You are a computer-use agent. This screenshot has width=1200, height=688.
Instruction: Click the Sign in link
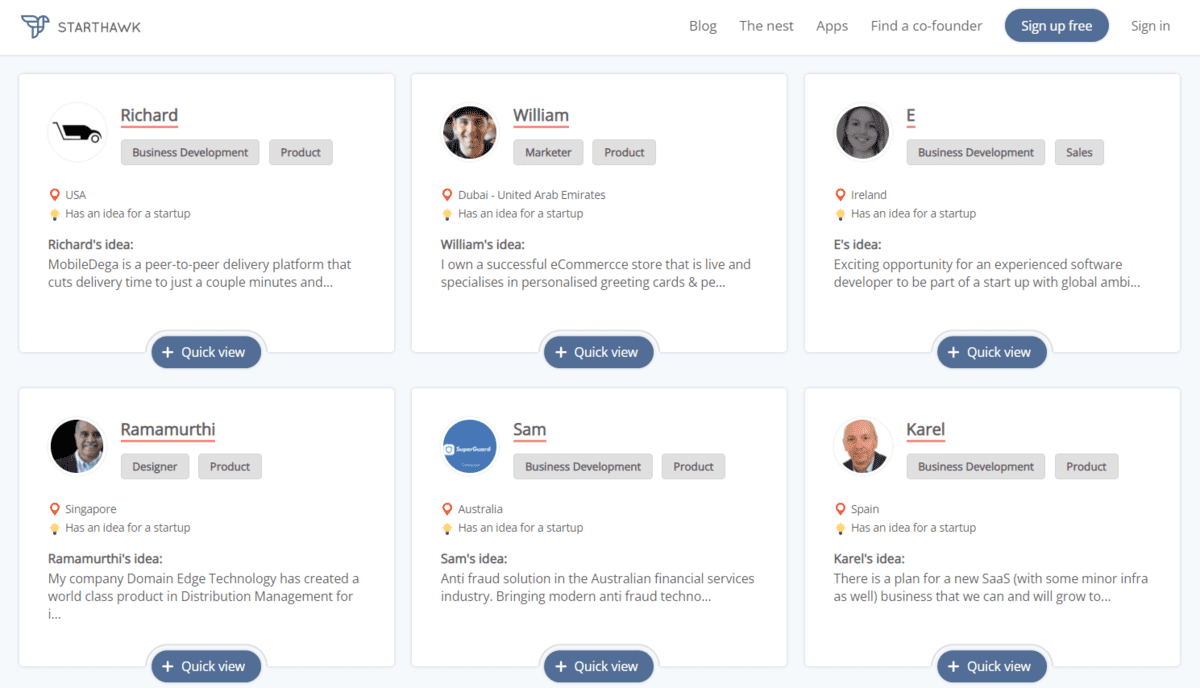pos(1150,25)
